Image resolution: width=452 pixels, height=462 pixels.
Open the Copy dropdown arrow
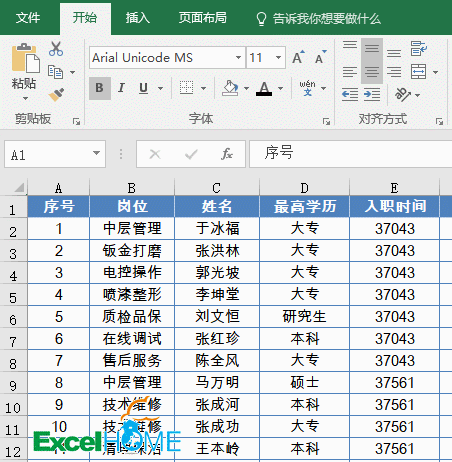point(72,72)
